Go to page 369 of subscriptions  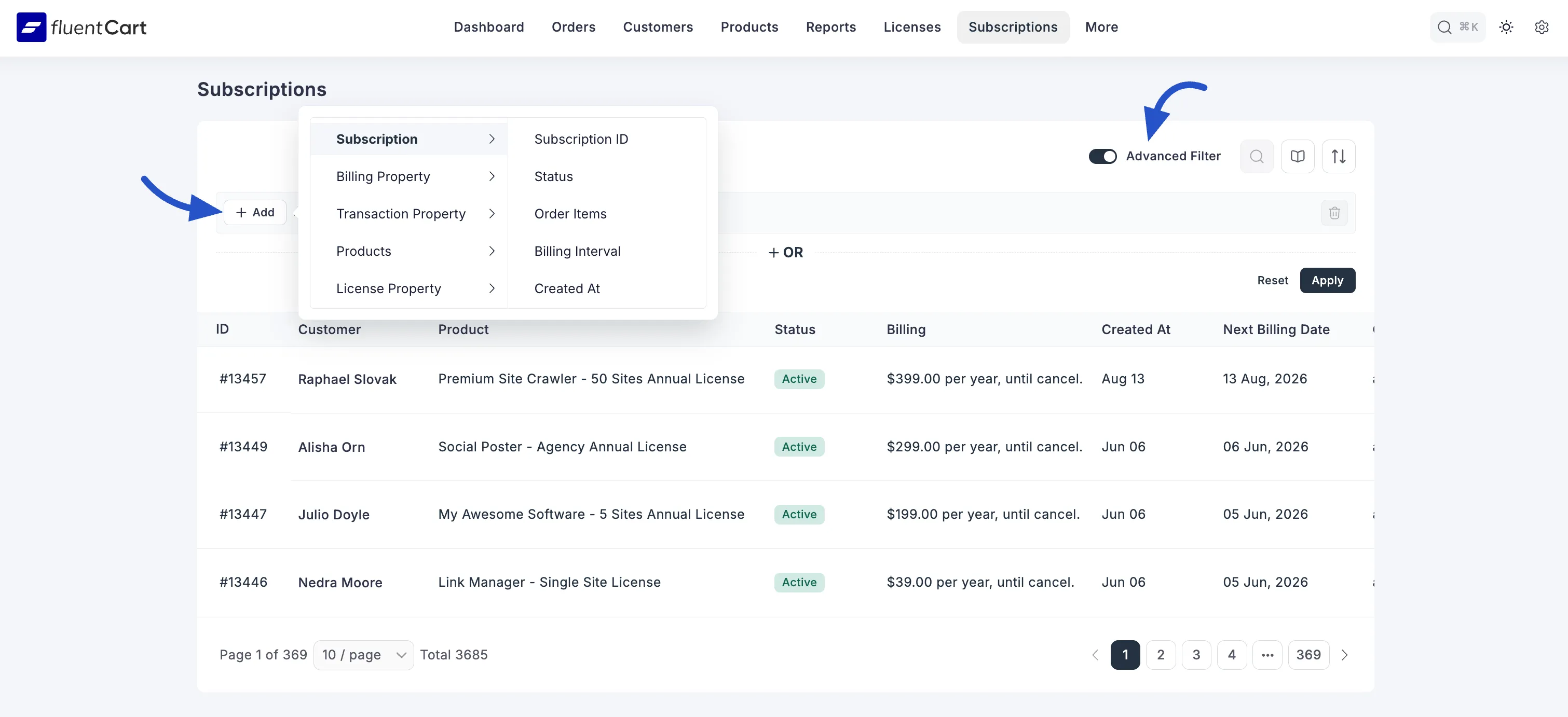tap(1308, 655)
